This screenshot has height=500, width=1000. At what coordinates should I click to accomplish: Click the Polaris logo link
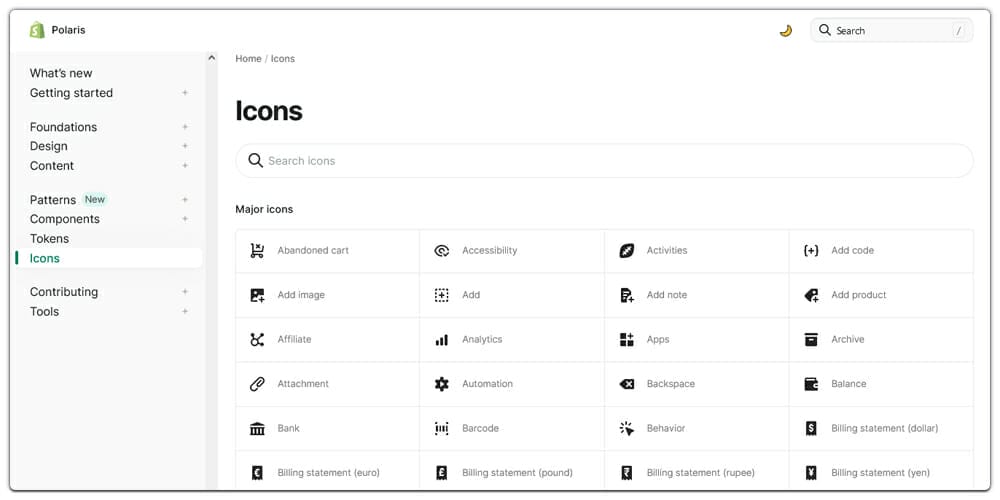coord(58,30)
